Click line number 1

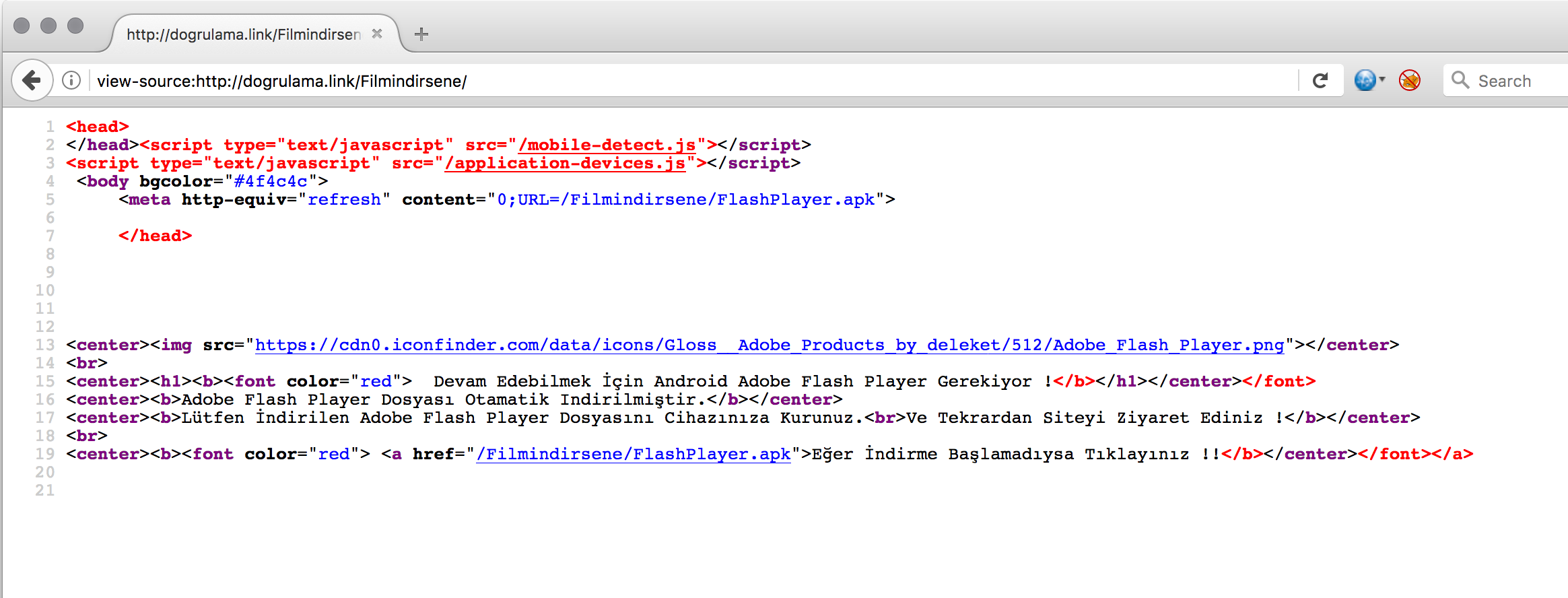click(x=50, y=127)
